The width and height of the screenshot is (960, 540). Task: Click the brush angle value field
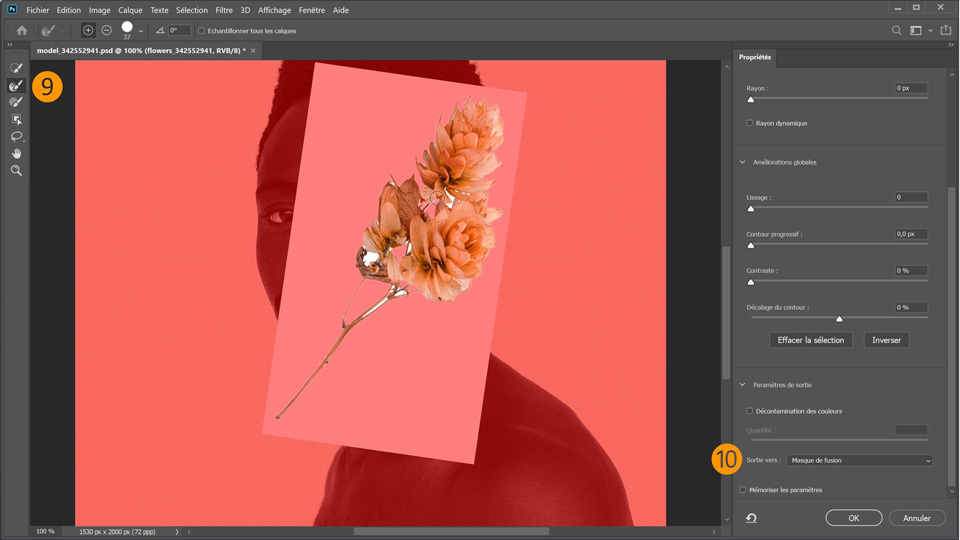click(x=179, y=30)
